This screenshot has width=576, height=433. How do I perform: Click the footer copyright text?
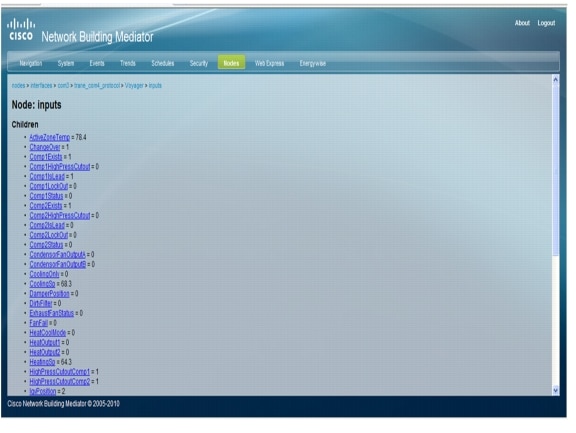[x=63, y=404]
